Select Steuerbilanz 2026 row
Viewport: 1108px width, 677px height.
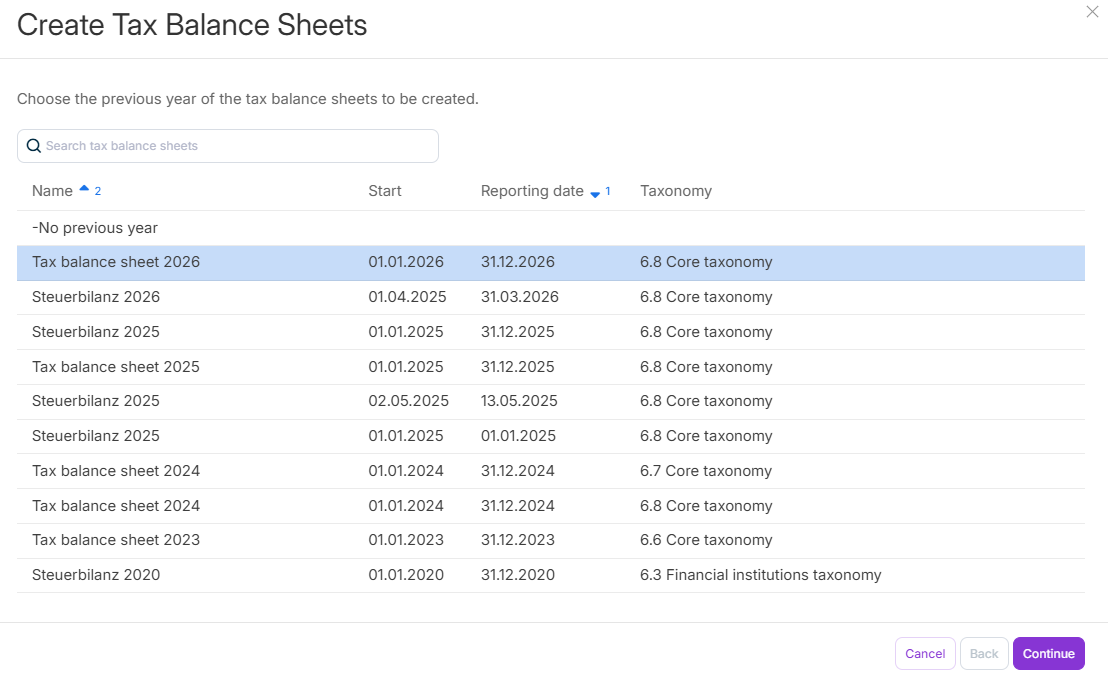point(550,298)
